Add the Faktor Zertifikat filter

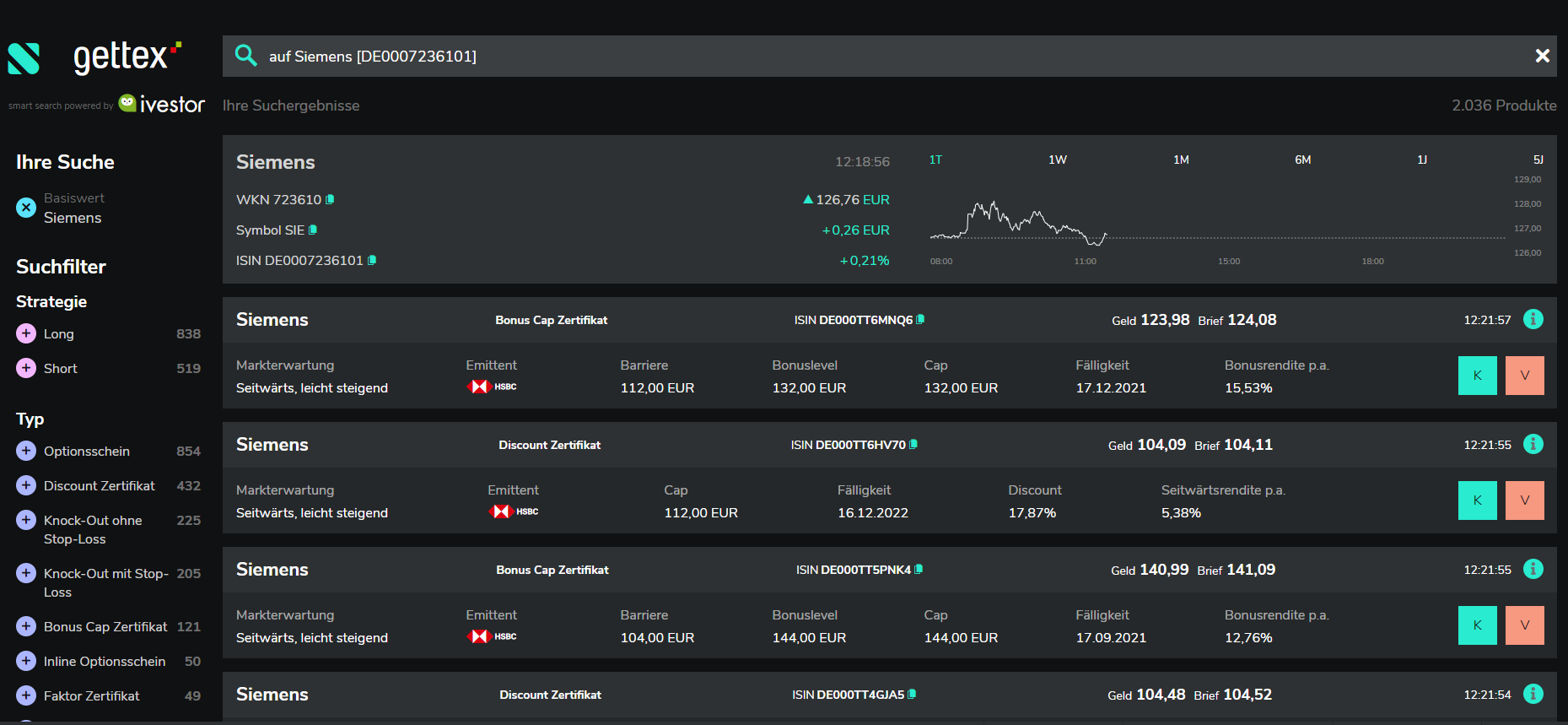pos(26,695)
